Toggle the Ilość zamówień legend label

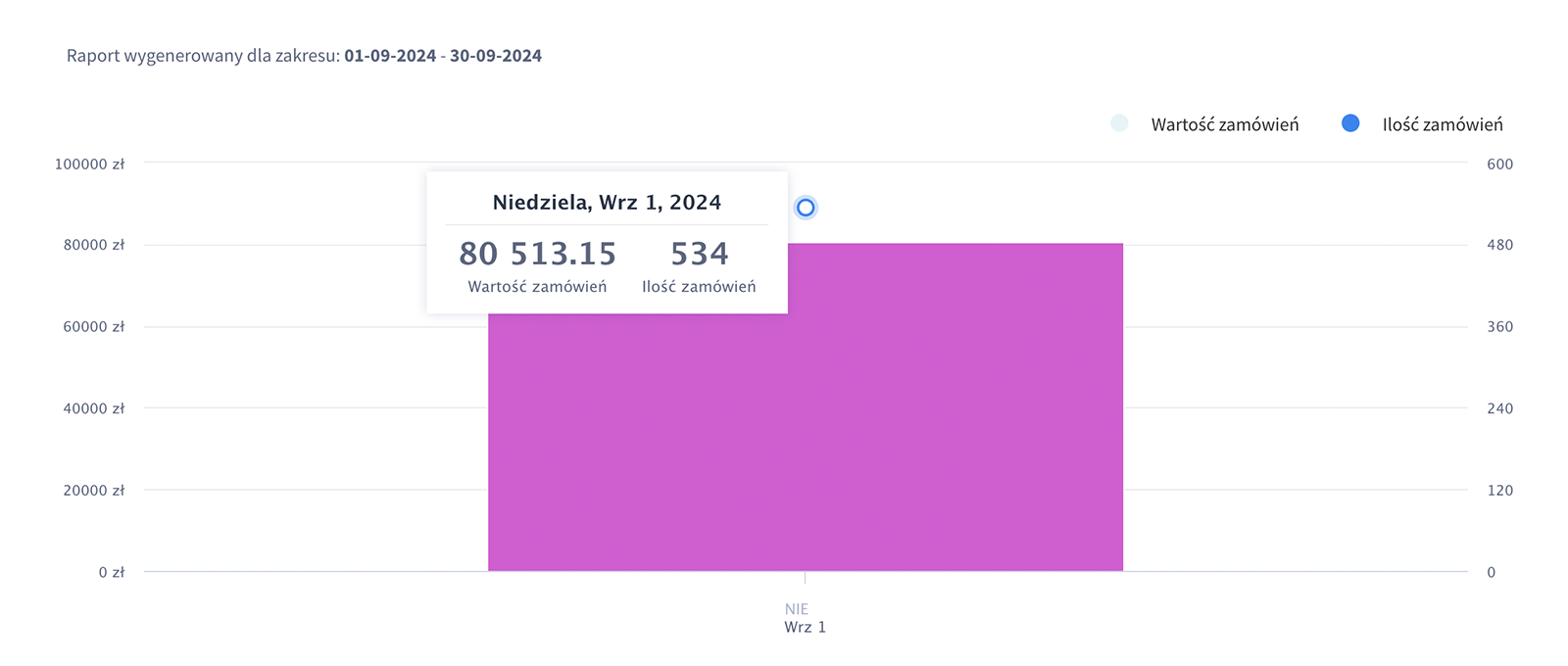coord(1442,124)
